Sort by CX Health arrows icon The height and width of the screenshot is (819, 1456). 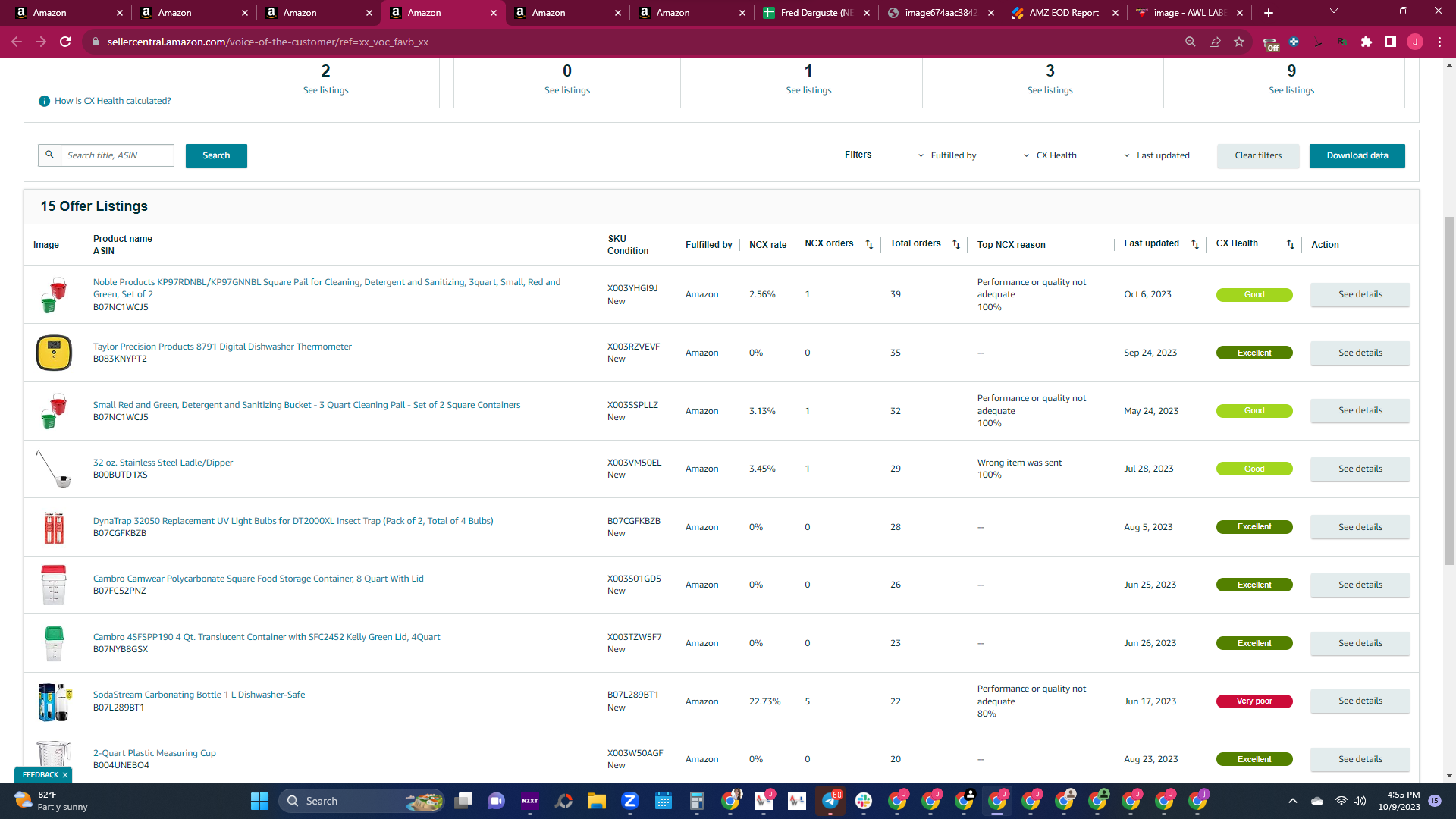tap(1291, 244)
